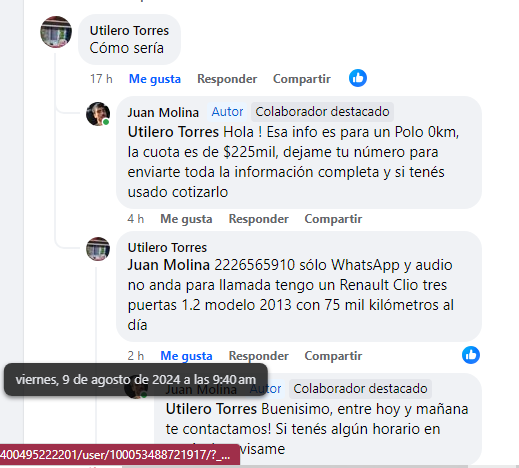Click 'Responder' under the 2 h Renault Clio reply
Image resolution: width=519 pixels, height=468 pixels.
pyautogui.click(x=258, y=356)
